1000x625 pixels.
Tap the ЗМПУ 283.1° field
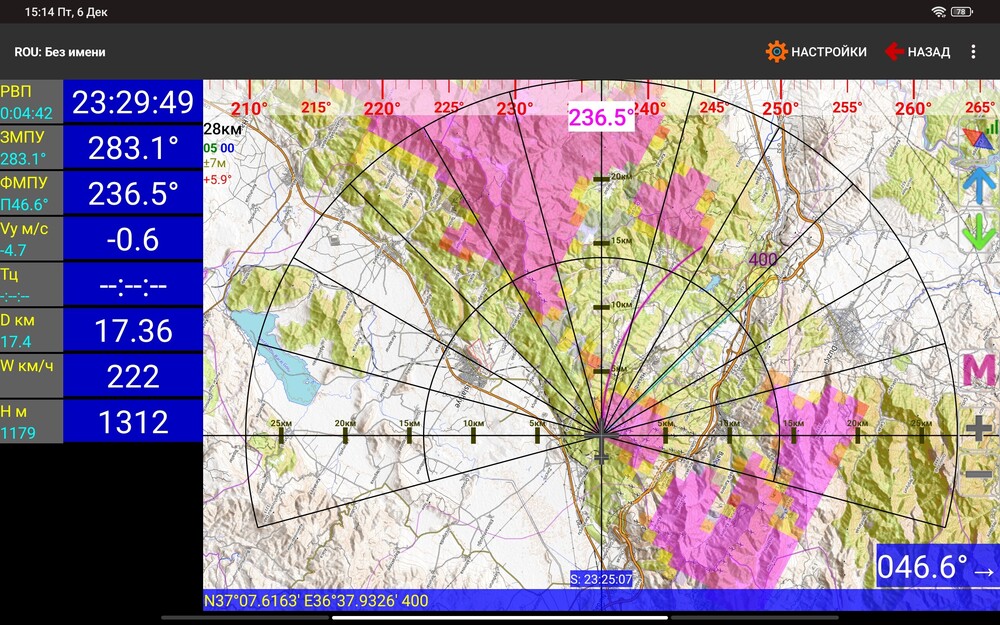click(100, 147)
